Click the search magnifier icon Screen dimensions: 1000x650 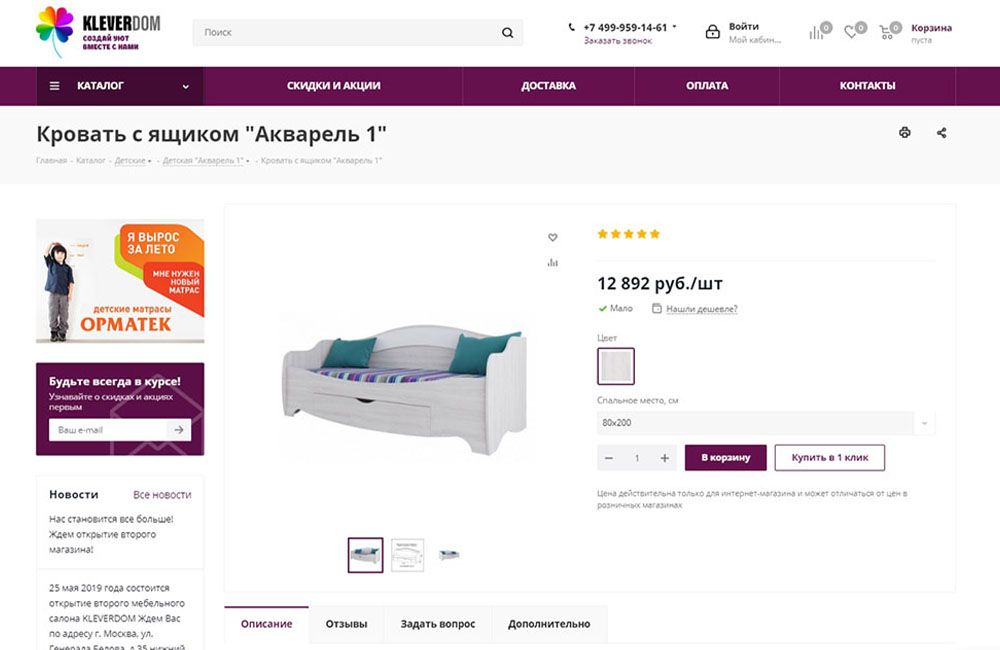pyautogui.click(x=508, y=33)
